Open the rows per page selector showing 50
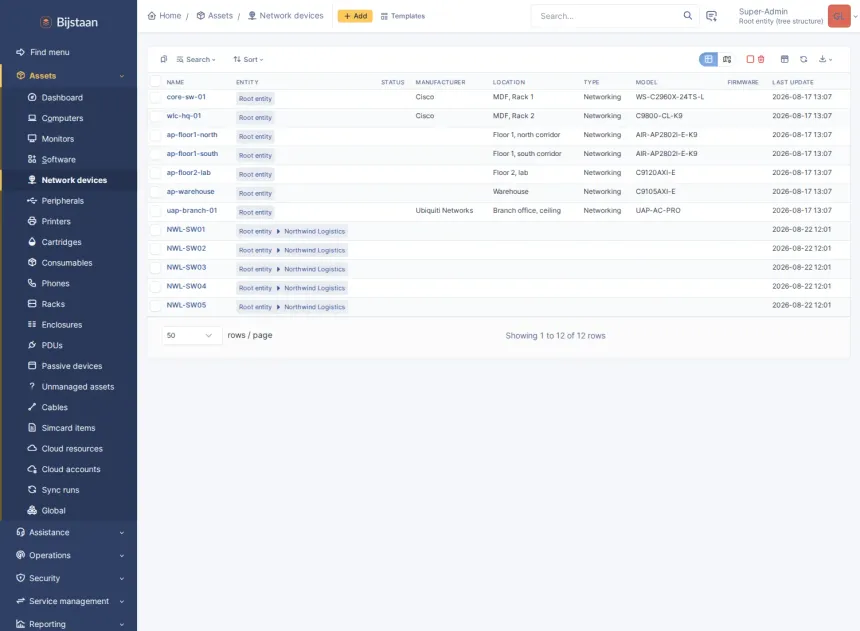The image size is (860, 631). pyautogui.click(x=191, y=335)
